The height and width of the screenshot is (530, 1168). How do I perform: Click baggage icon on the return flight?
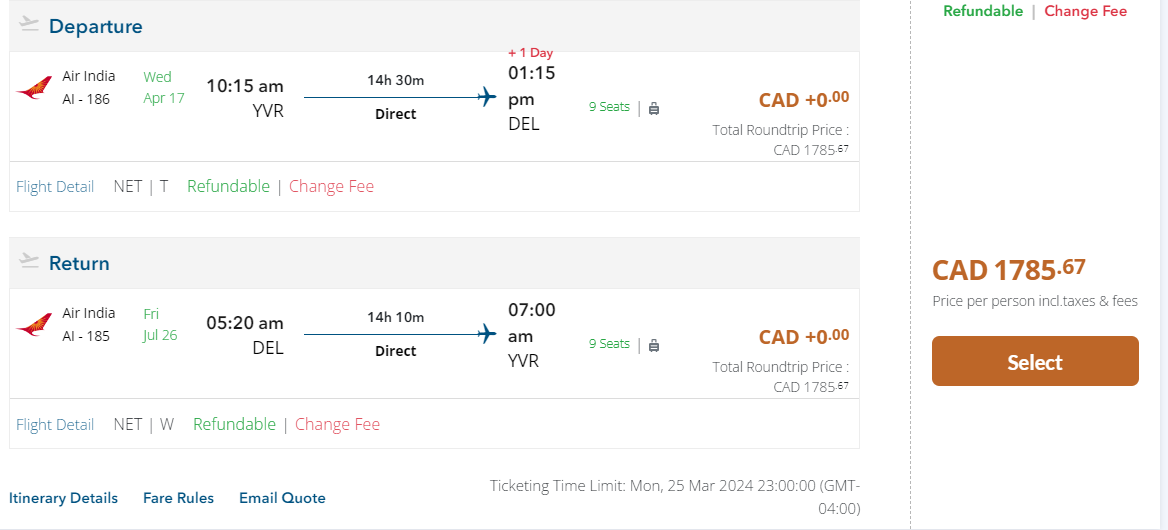(x=654, y=345)
